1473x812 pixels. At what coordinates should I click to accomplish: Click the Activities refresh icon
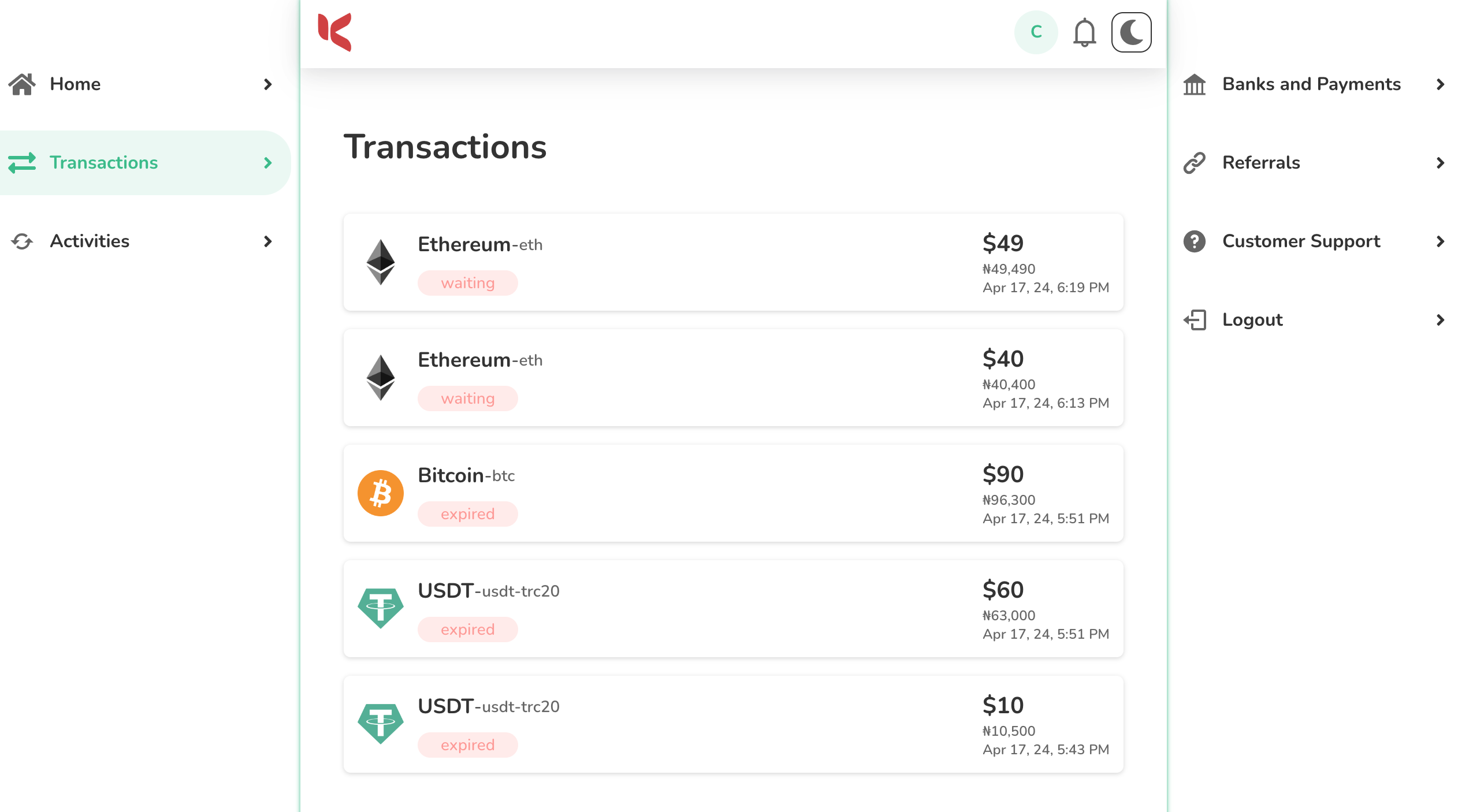click(22, 241)
